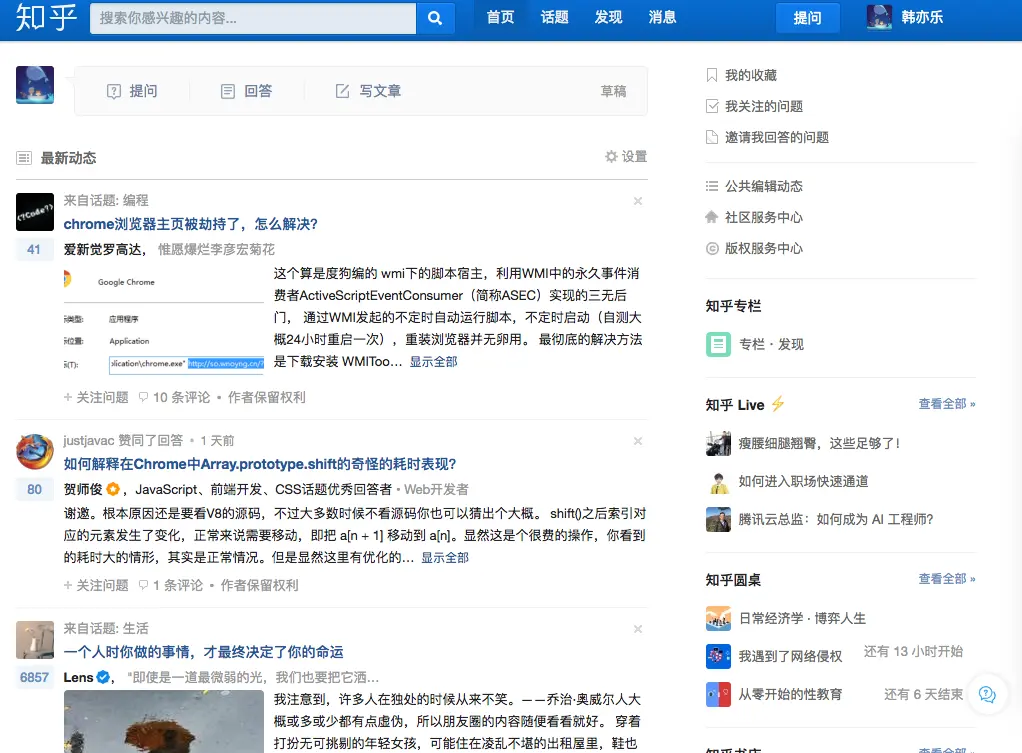The image size is (1022, 753).
Task: Dismiss the Array.prototype.shift feed item with X
Action: (x=638, y=441)
